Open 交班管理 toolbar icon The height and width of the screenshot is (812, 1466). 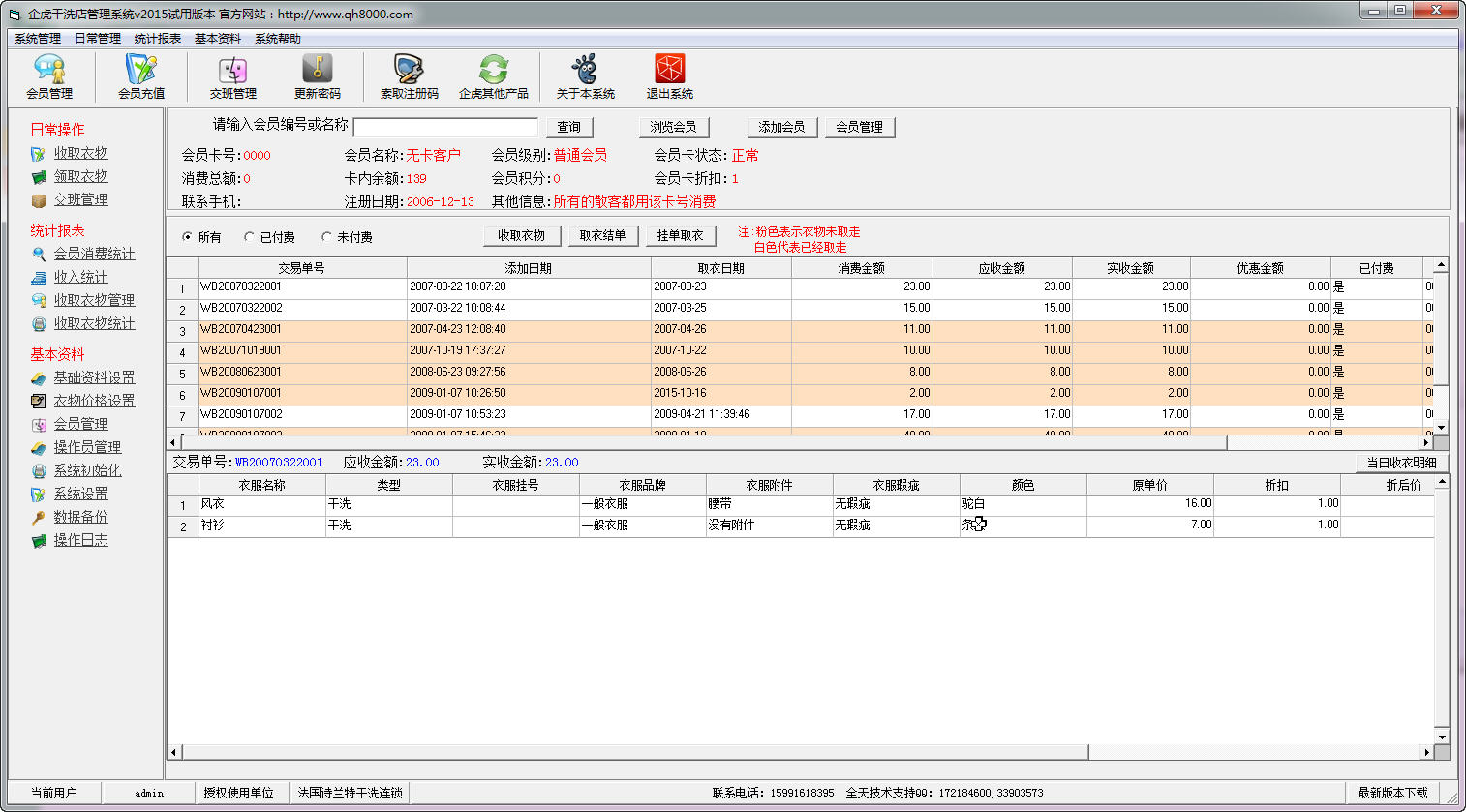(x=233, y=69)
